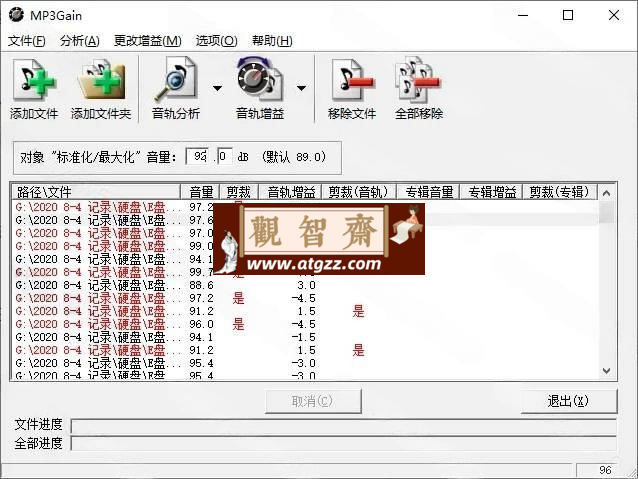Viewport: 638px width, 479px height.
Task: Maximize the MP3Gain window
Action: 568,15
